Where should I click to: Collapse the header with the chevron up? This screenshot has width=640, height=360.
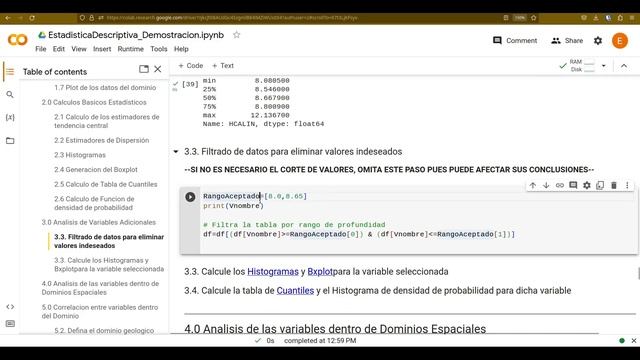[624, 66]
